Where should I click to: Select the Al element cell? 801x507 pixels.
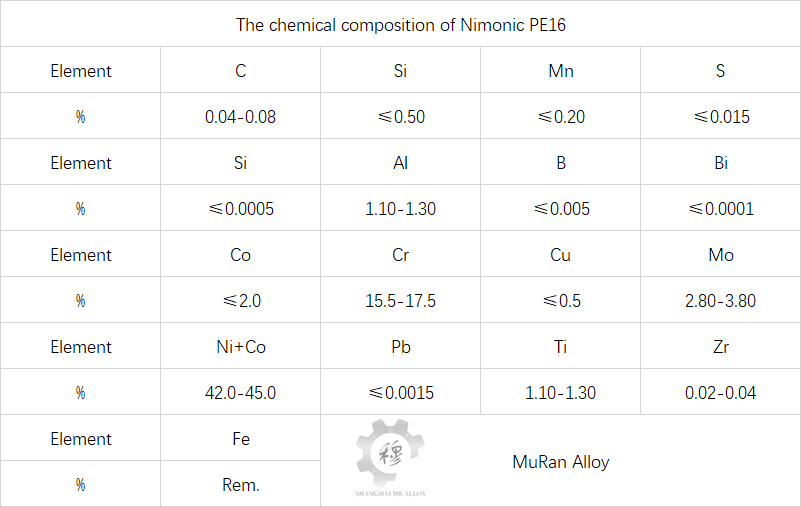click(x=400, y=163)
